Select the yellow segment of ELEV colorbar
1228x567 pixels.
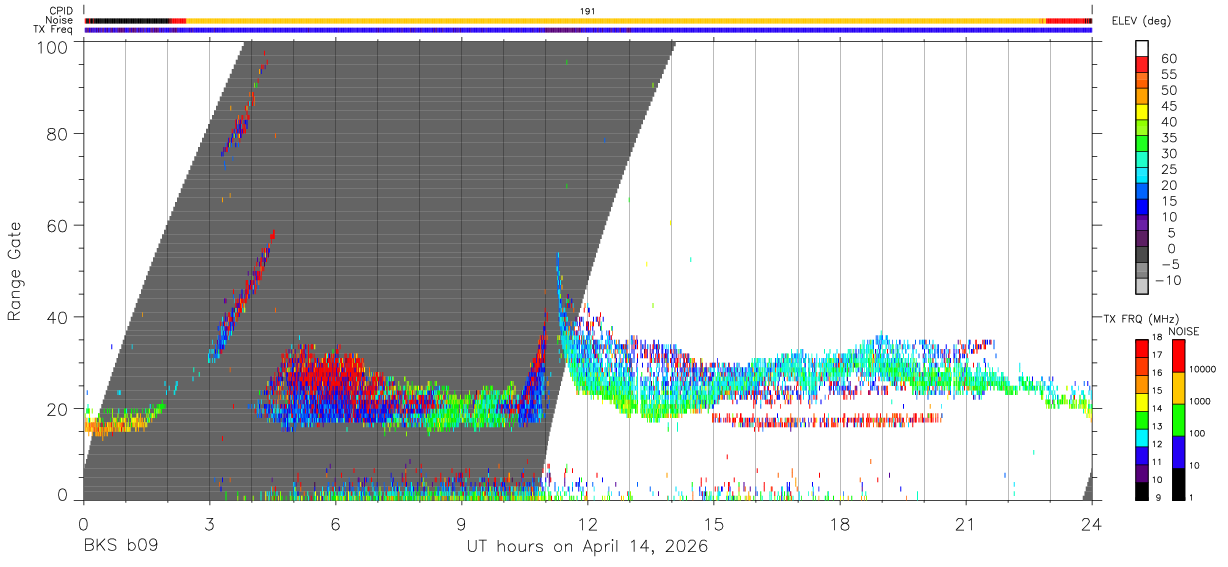coord(1142,111)
